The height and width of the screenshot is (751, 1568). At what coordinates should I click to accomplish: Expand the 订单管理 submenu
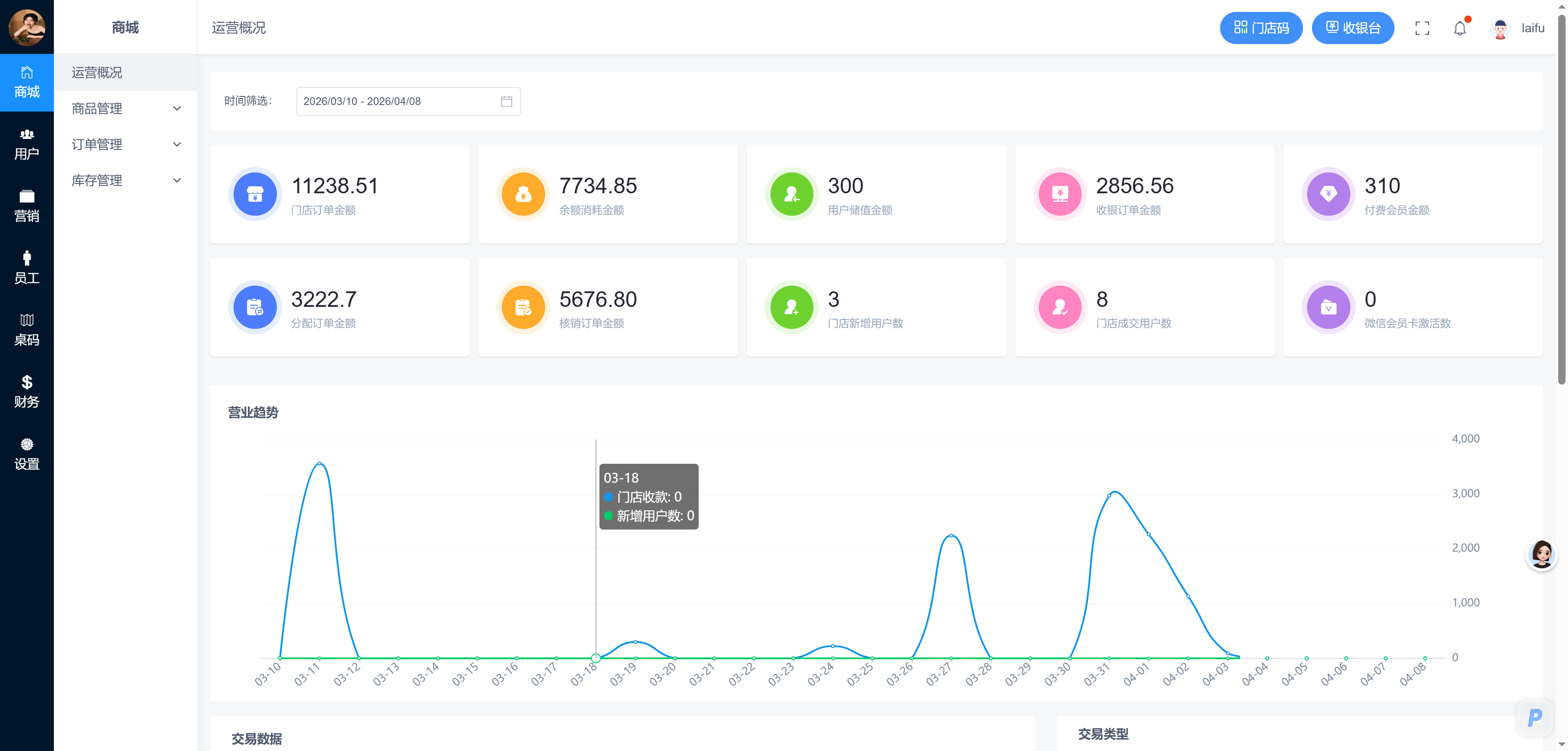126,144
